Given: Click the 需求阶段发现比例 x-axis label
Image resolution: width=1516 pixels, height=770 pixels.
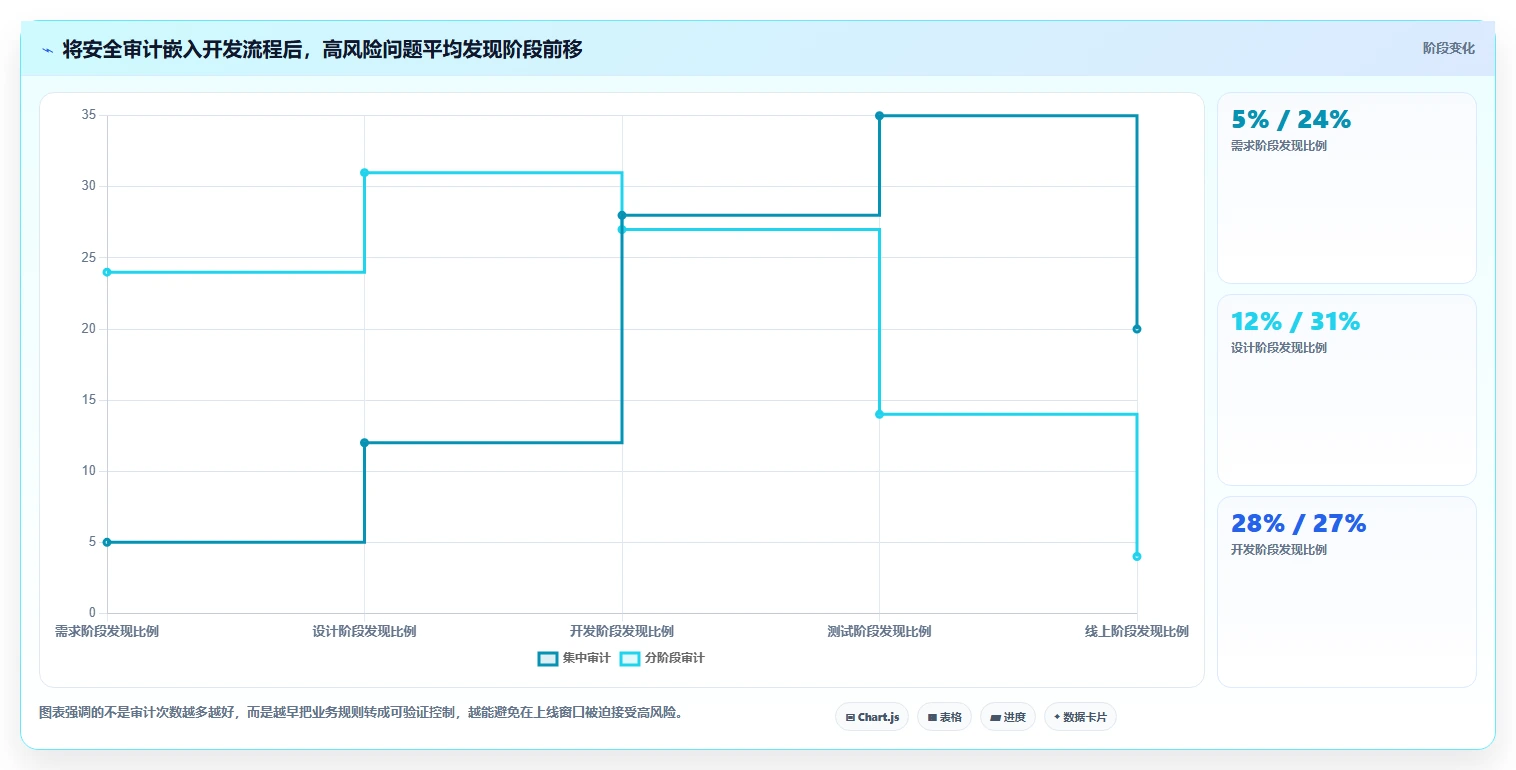Looking at the screenshot, I should click(x=107, y=631).
